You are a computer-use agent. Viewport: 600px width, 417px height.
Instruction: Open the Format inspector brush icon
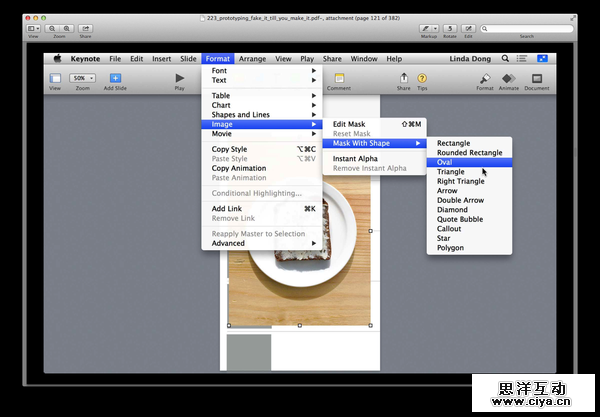click(484, 78)
